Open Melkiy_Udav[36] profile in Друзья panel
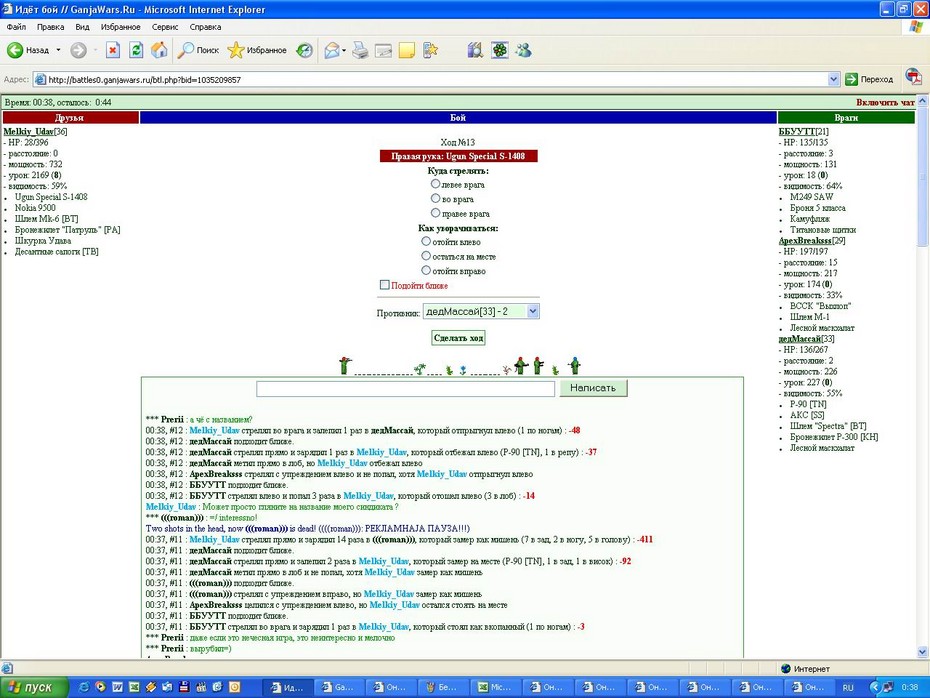Viewport: 930px width, 698px height. click(35, 132)
